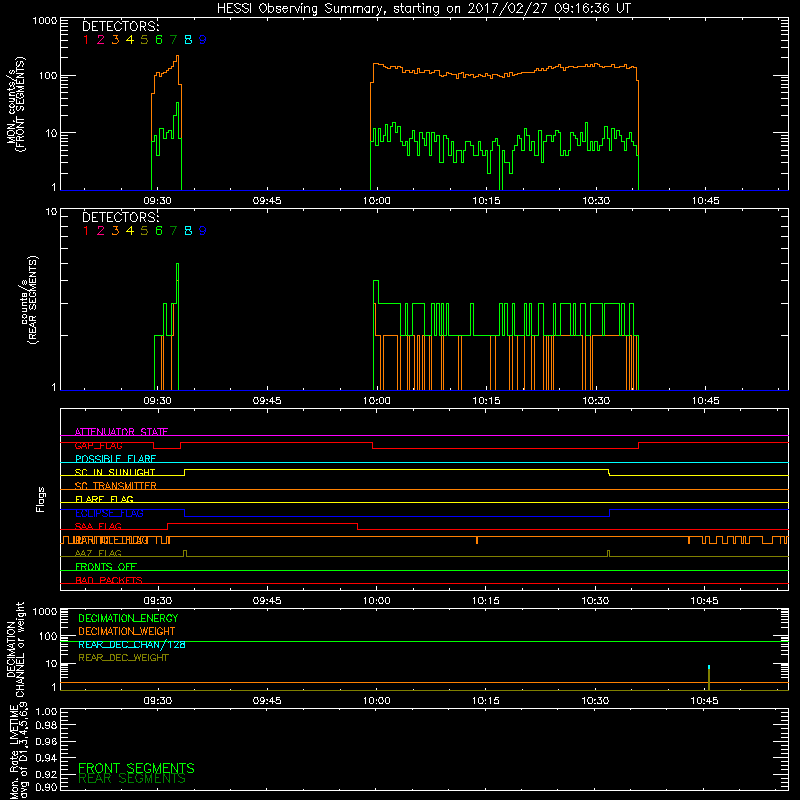This screenshot has width=800, height=800.
Task: Click the cyan spike in the decimation panel
Action: 709,667
